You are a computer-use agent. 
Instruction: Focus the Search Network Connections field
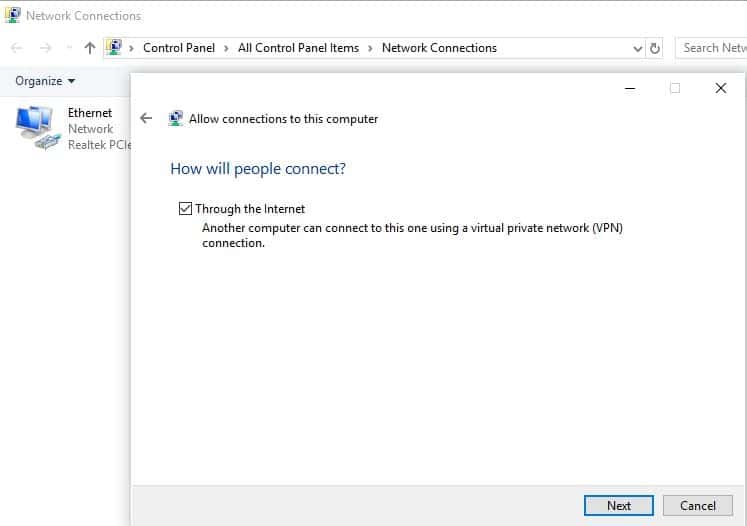(x=712, y=48)
